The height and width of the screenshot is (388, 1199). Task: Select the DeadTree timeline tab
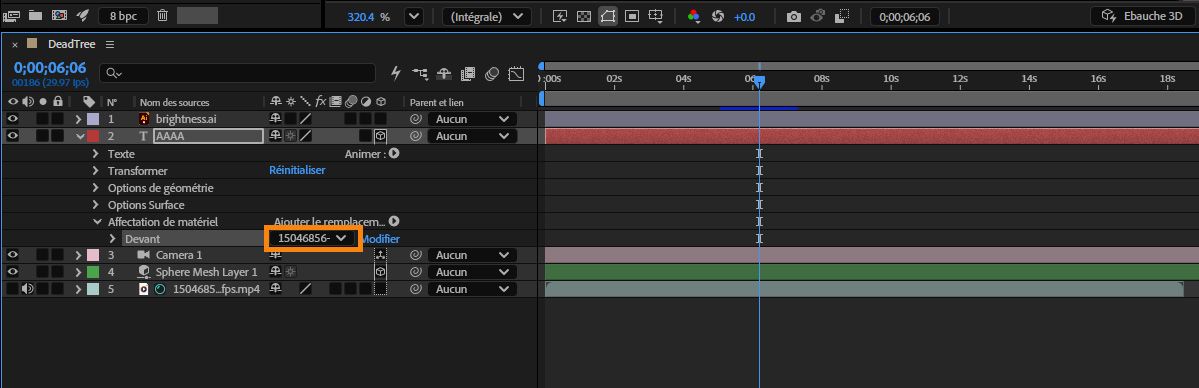coord(71,44)
